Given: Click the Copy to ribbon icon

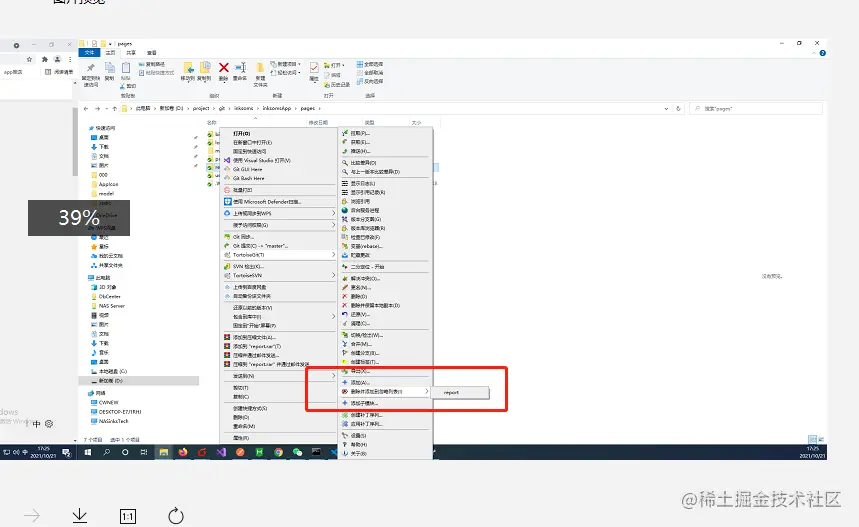Looking at the screenshot, I should point(204,68).
